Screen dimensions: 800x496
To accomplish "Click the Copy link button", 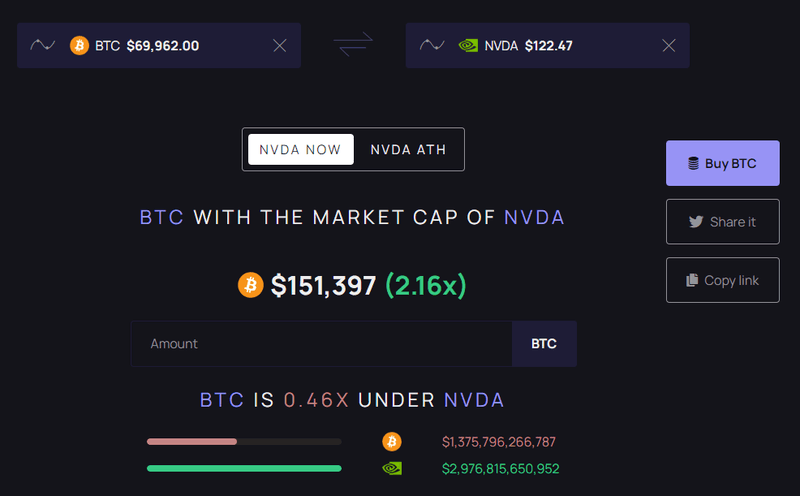I will coord(722,280).
